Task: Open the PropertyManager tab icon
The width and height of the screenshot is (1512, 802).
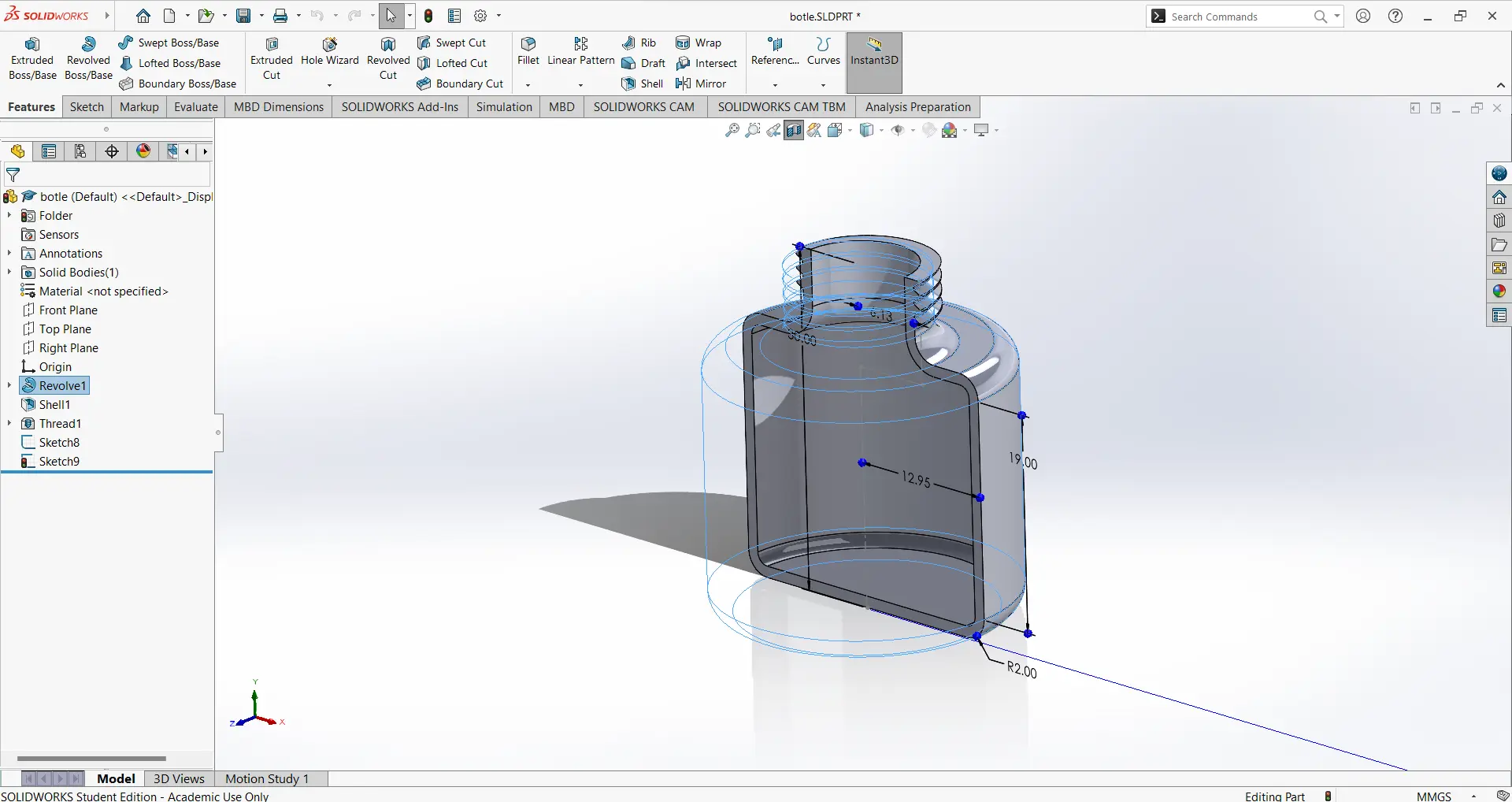Action: (x=49, y=151)
